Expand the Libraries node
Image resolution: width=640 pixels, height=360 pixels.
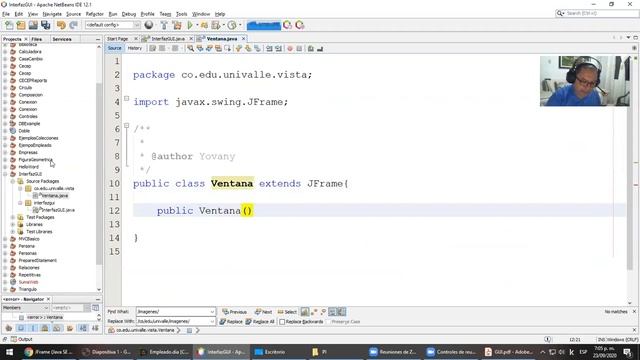[13, 224]
